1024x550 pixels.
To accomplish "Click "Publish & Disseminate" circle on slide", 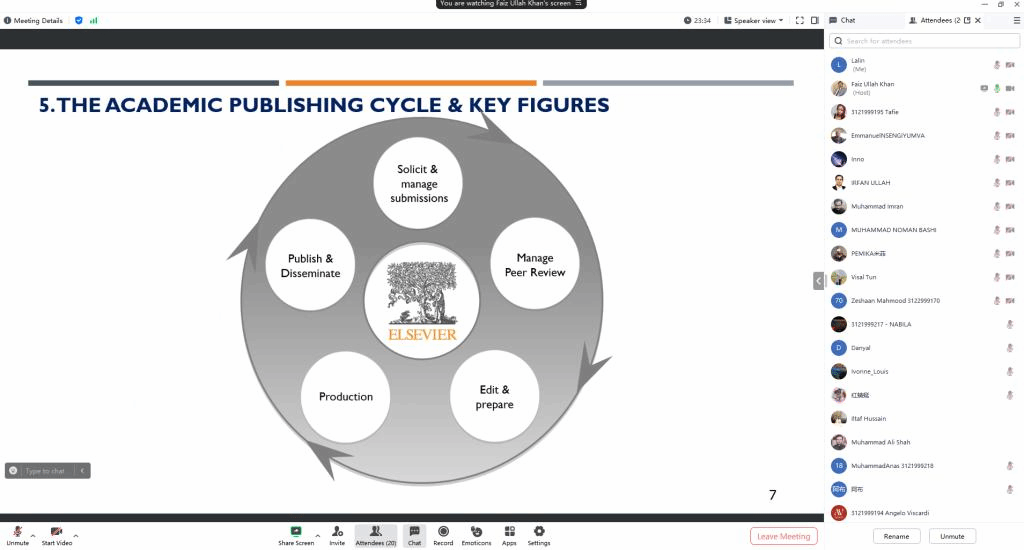I will (310, 265).
